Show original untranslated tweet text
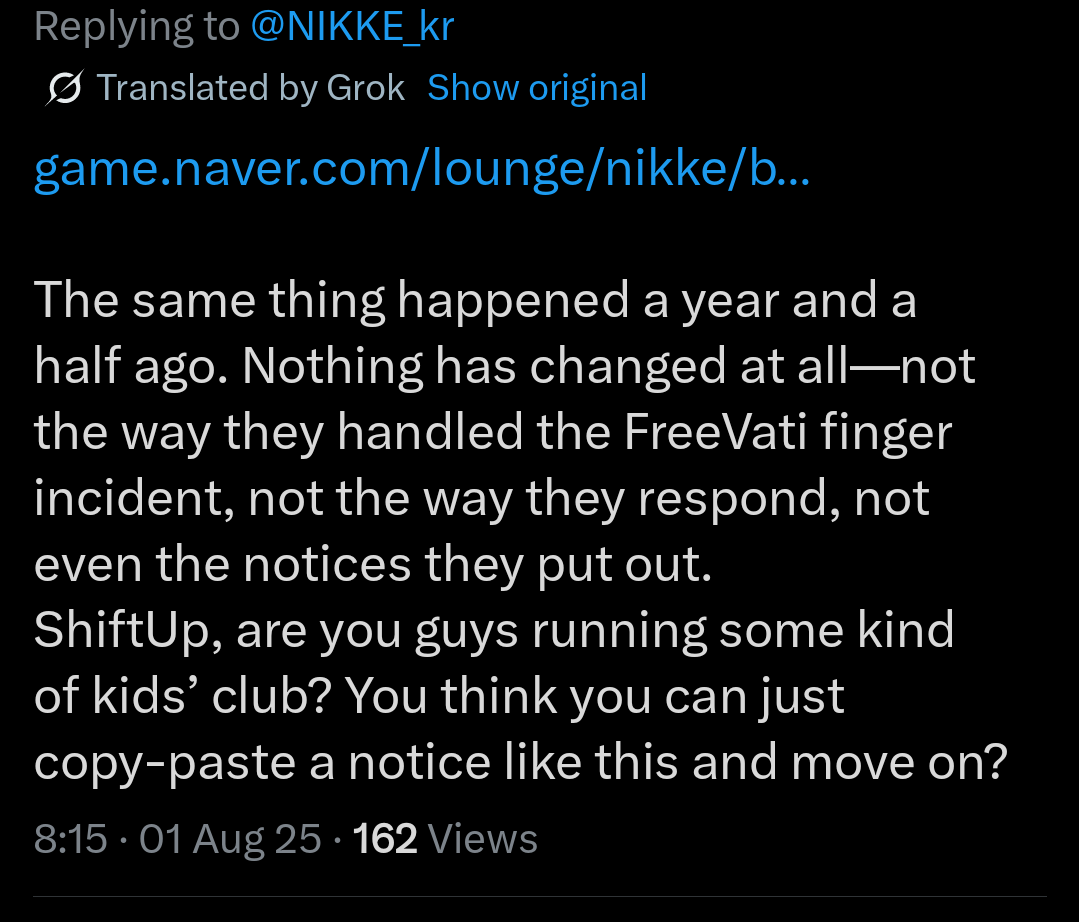Image resolution: width=1079 pixels, height=922 pixels. coord(537,88)
